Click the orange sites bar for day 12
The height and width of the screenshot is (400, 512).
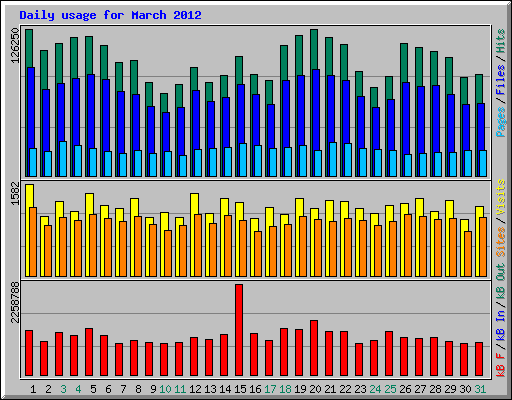198,245
